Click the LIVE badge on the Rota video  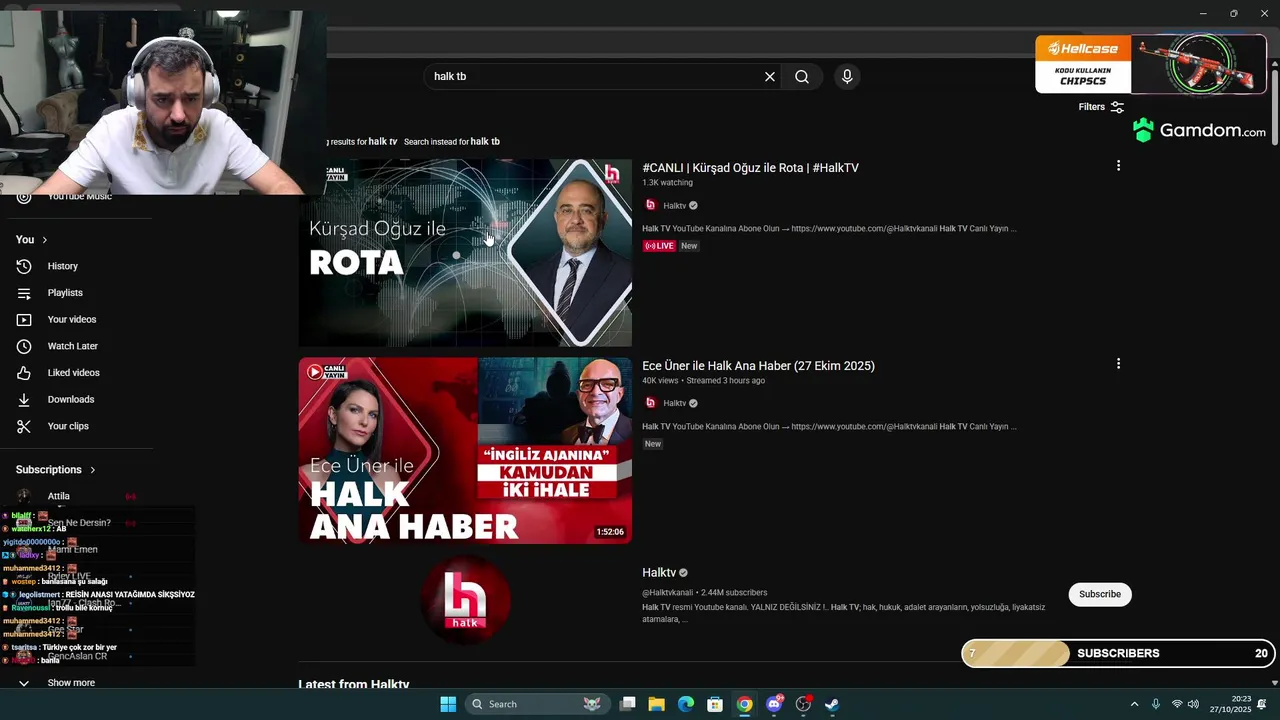[659, 246]
